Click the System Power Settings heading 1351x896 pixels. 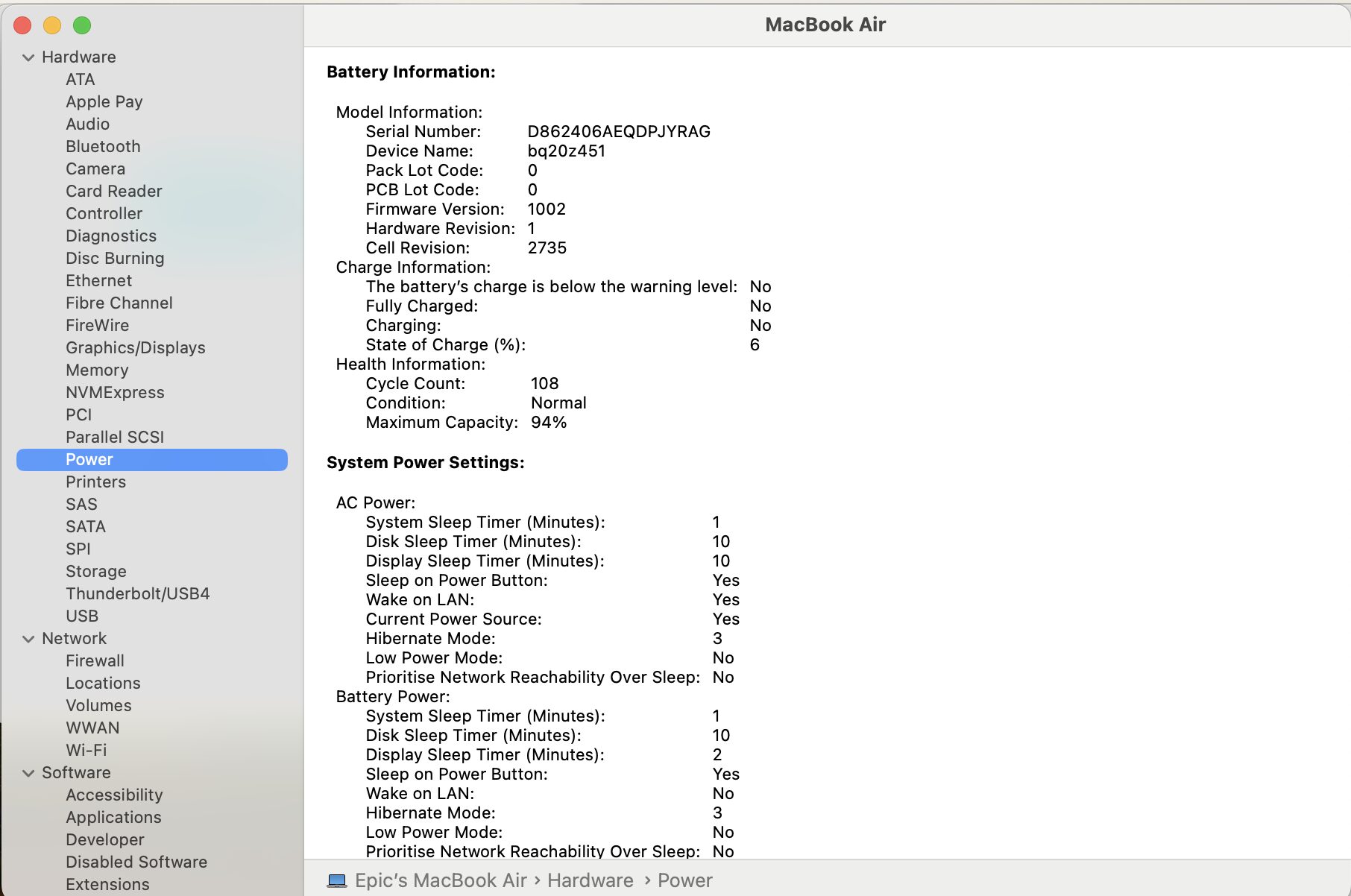point(426,463)
